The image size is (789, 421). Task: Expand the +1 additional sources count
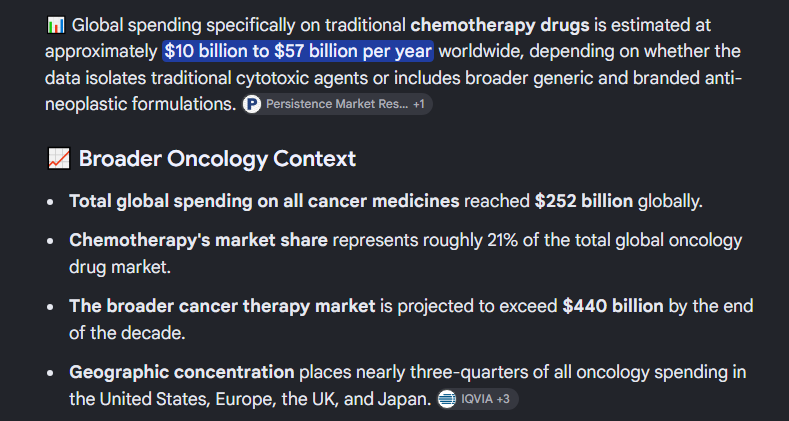pos(419,104)
